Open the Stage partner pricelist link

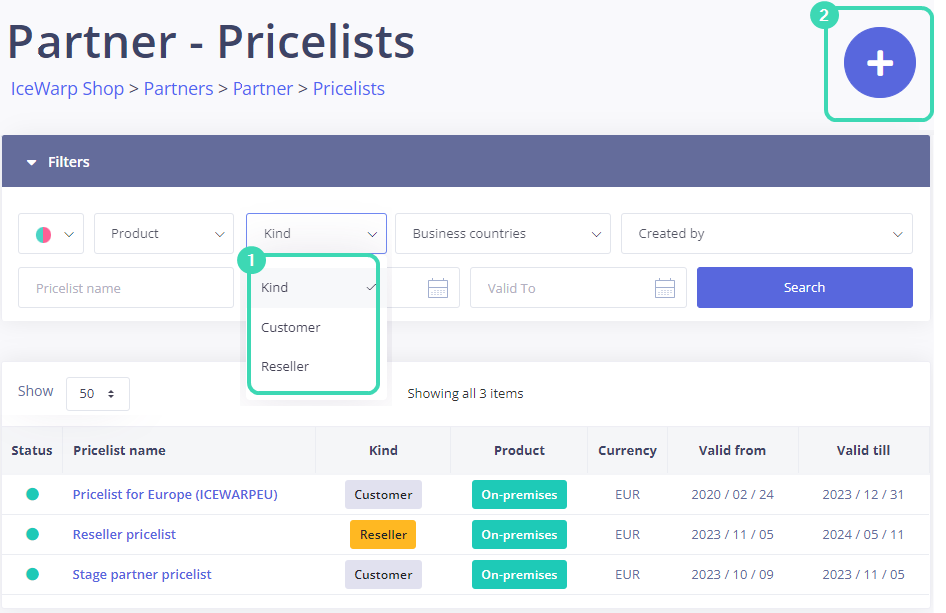tap(142, 574)
